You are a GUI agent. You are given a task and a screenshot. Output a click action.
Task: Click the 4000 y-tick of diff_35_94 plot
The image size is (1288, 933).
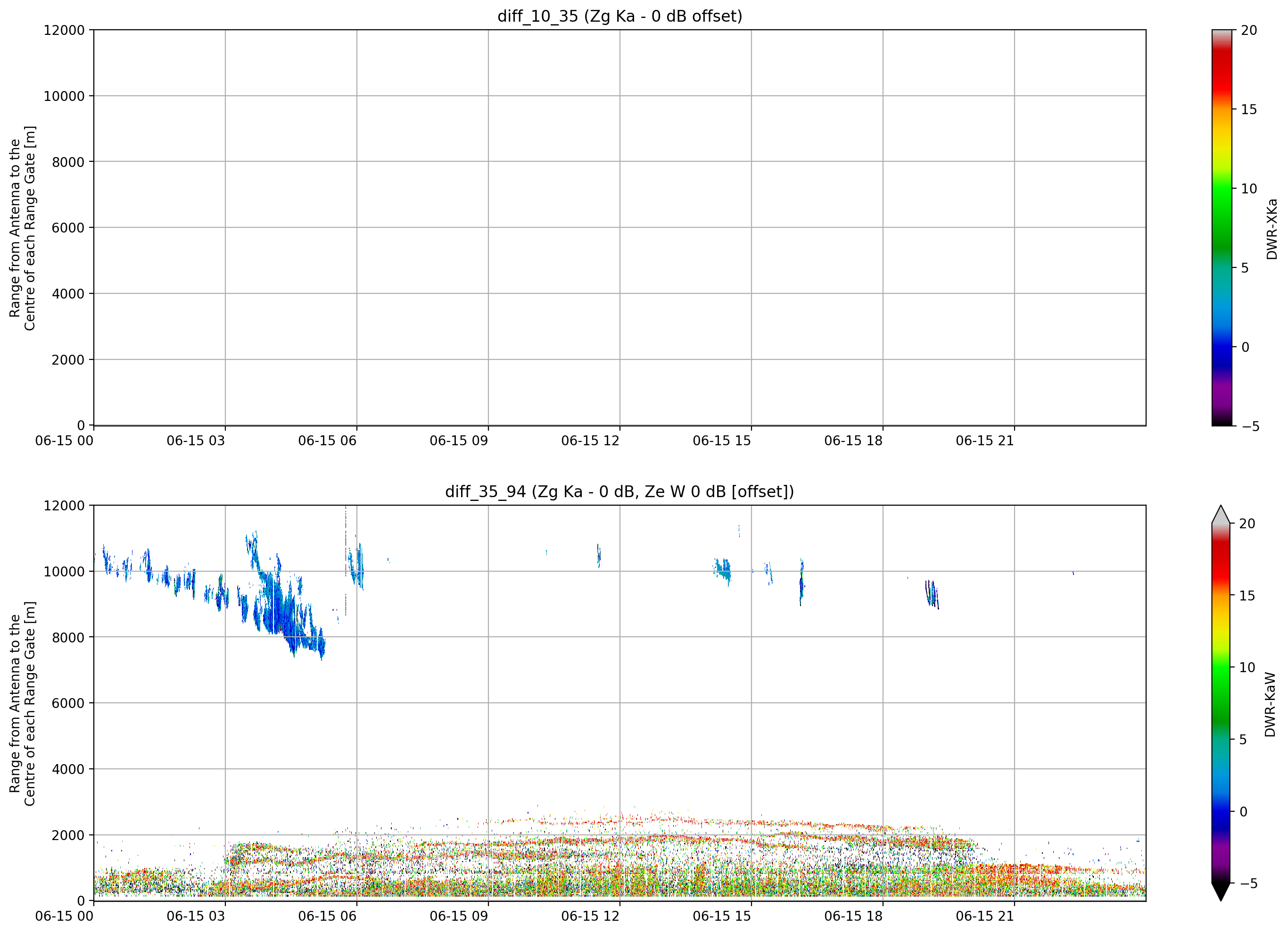68,769
